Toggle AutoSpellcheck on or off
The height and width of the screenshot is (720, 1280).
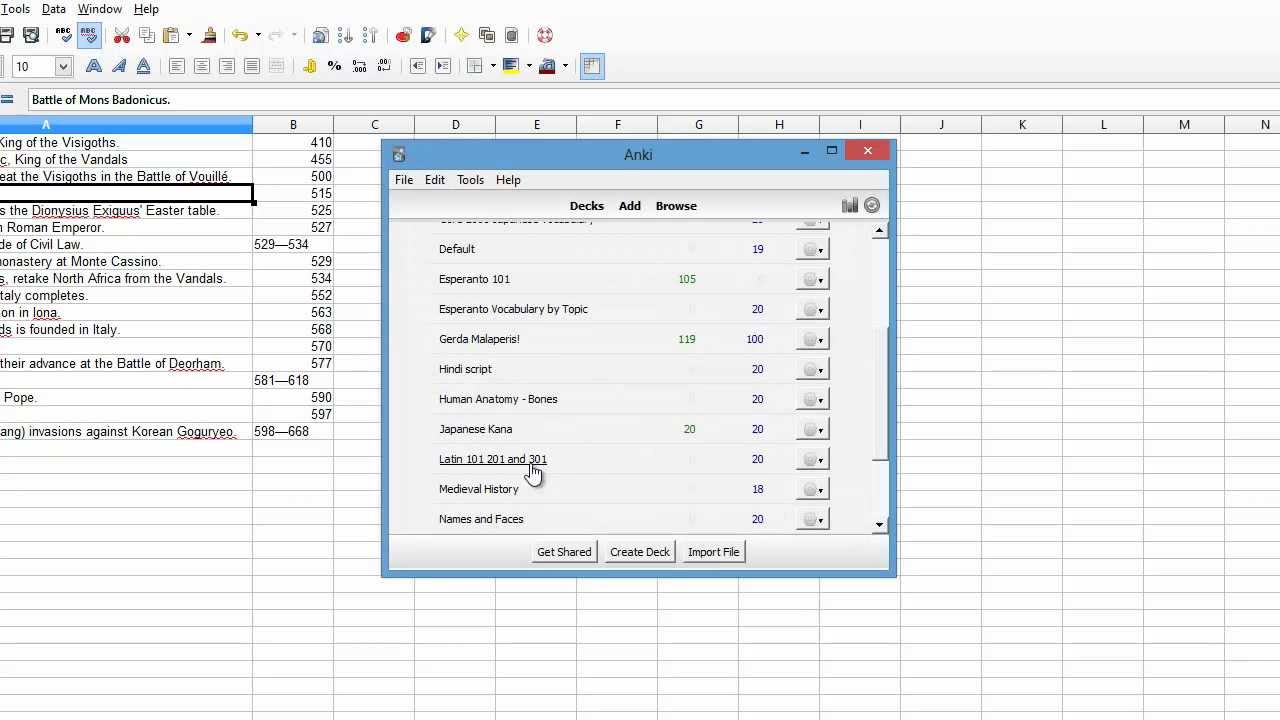tap(89, 35)
